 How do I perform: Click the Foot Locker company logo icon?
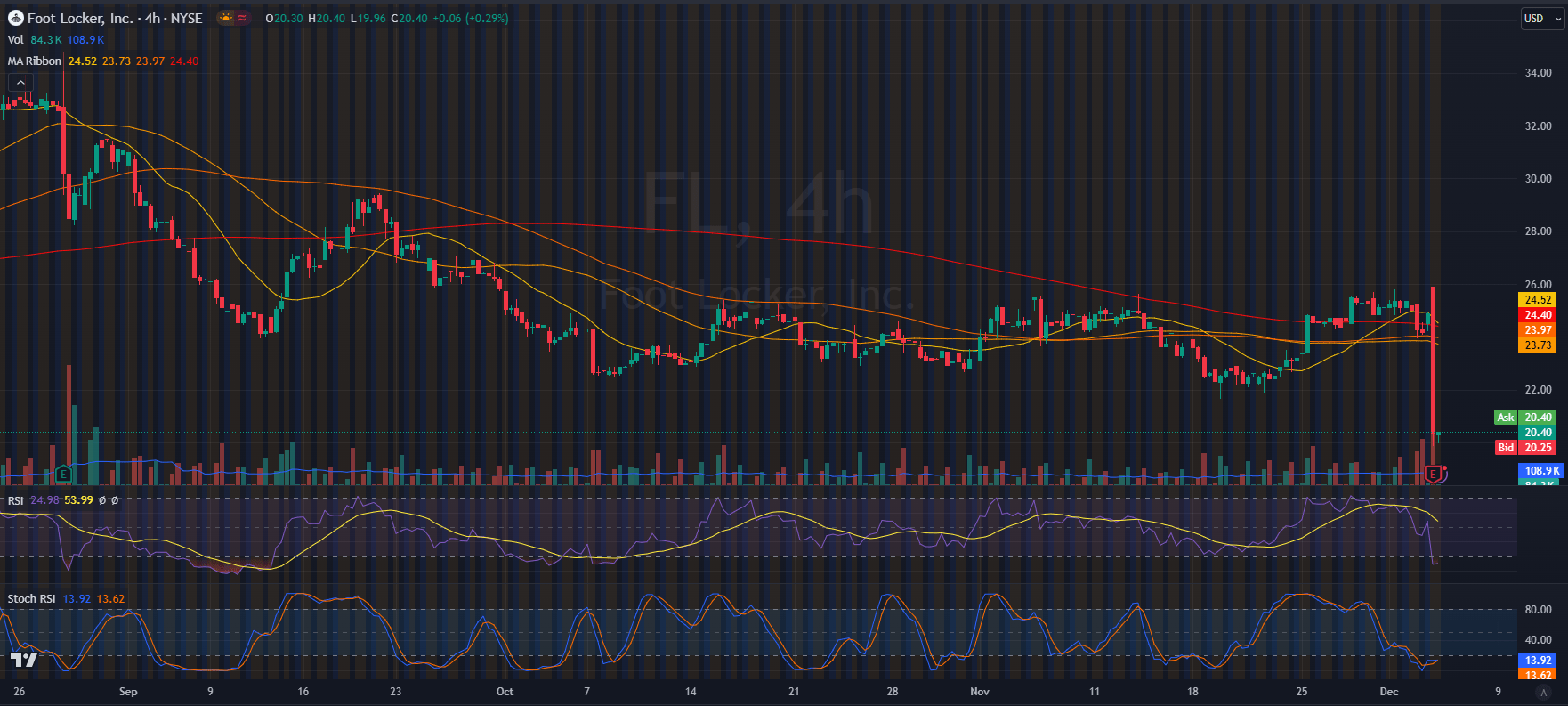coord(15,18)
